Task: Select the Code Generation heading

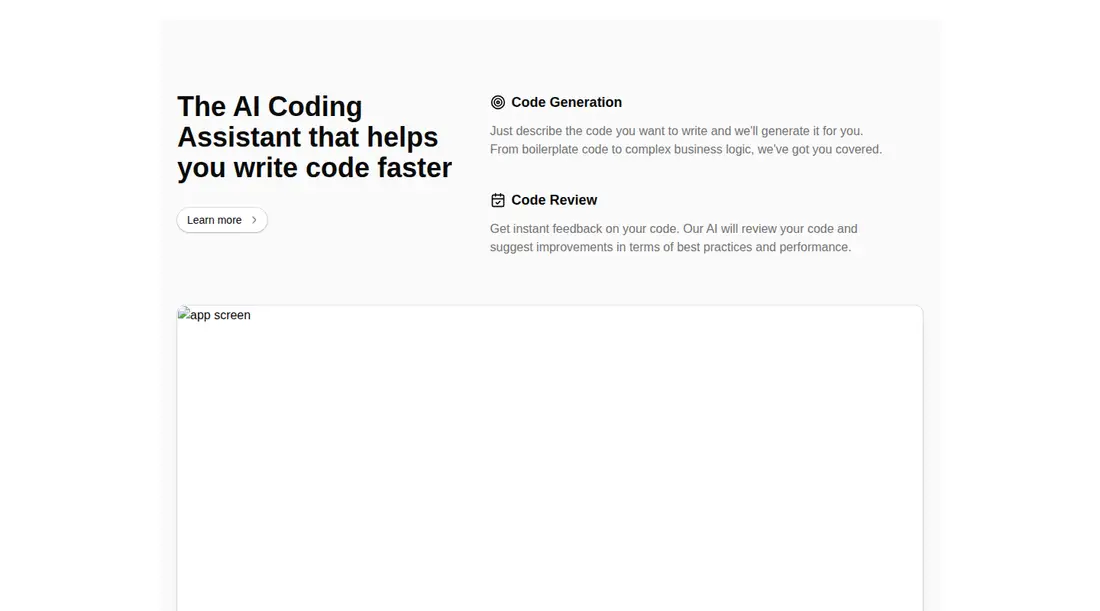Action: tap(566, 102)
